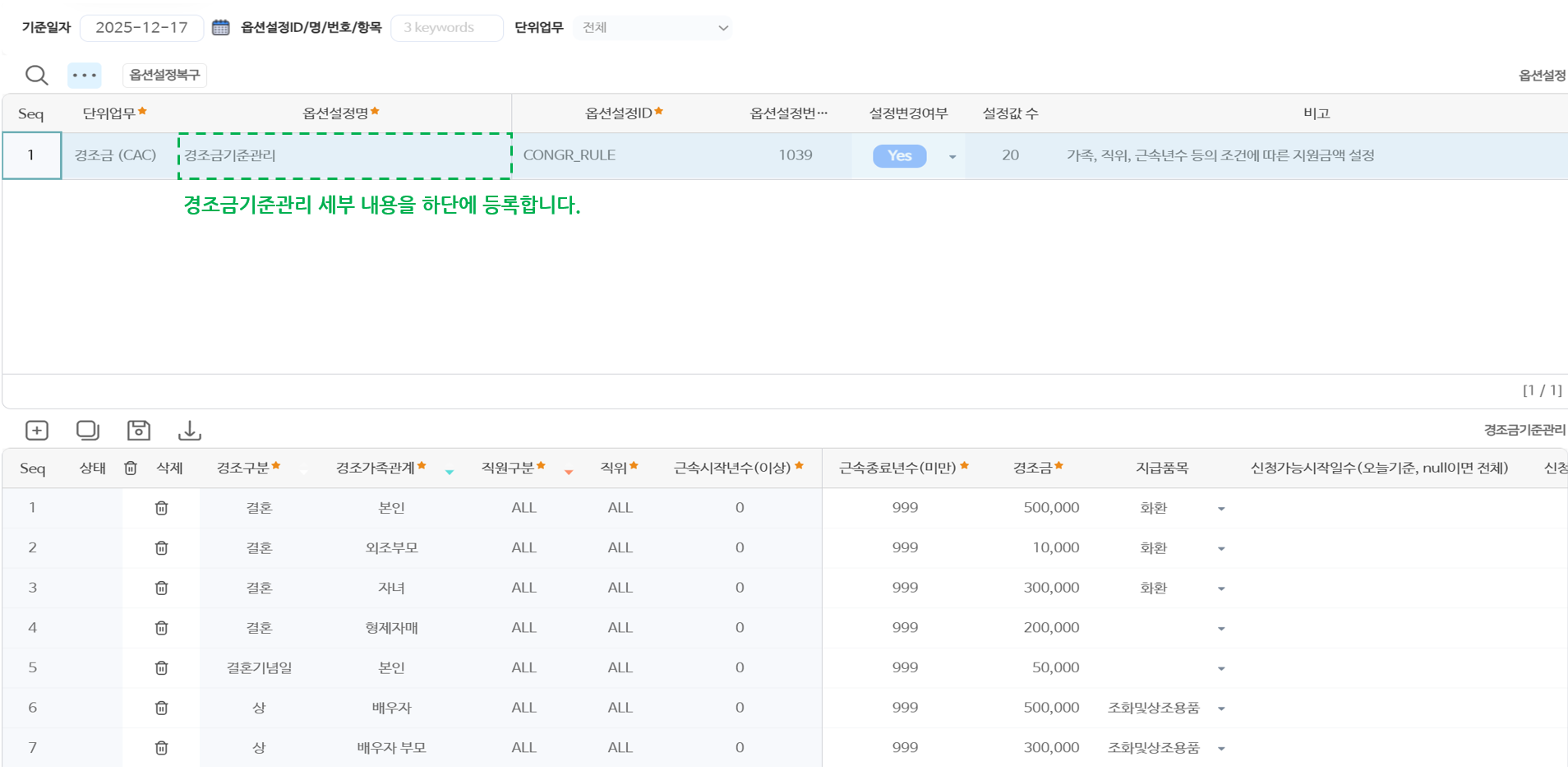
Task: Open 지급품목 dropdown in row 2 외조부모
Action: pyautogui.click(x=1221, y=549)
